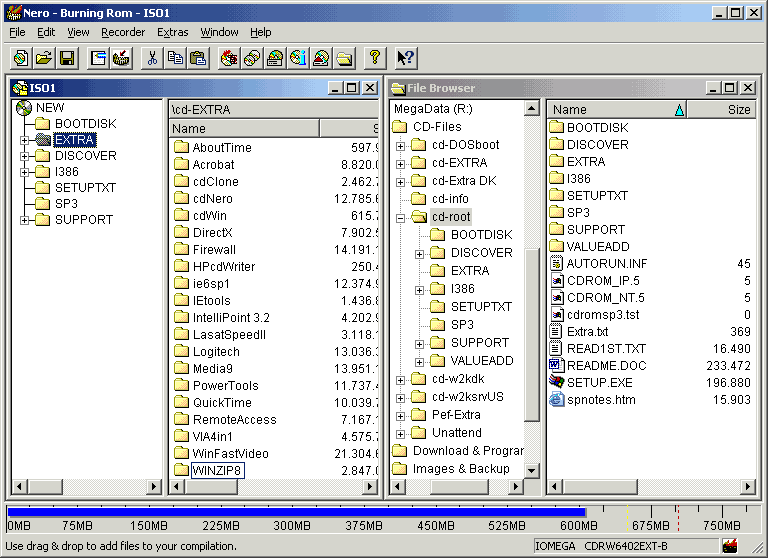
Task: Select the WINZIP8 folder in ISO1 list
Action: click(x=217, y=470)
